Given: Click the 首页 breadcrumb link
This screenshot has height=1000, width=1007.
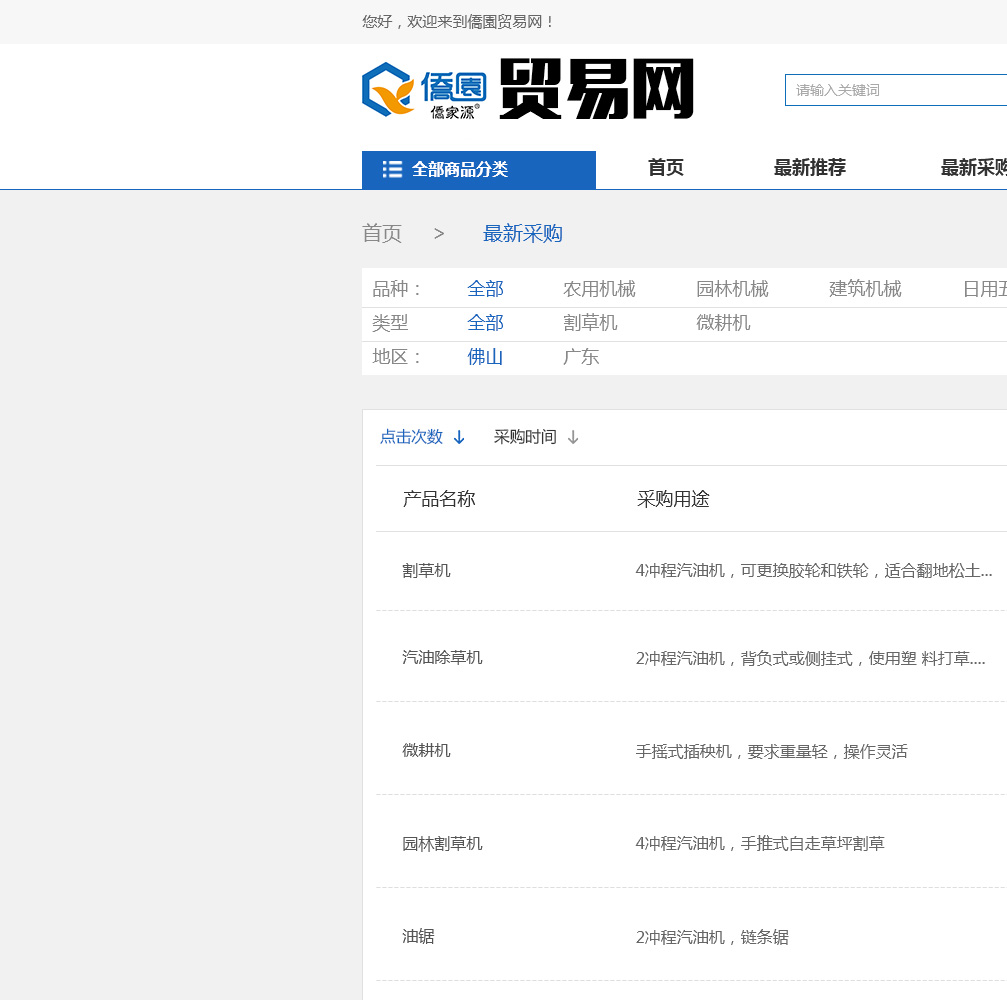Looking at the screenshot, I should (382, 234).
